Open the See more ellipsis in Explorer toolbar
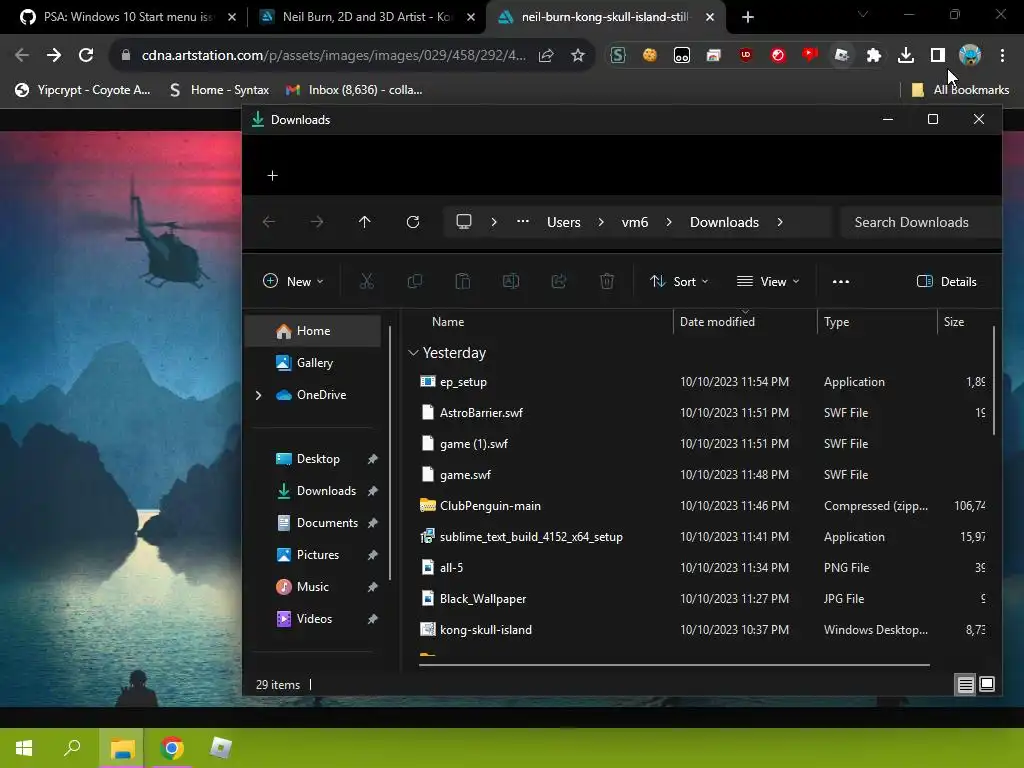The width and height of the screenshot is (1024, 768). point(840,281)
